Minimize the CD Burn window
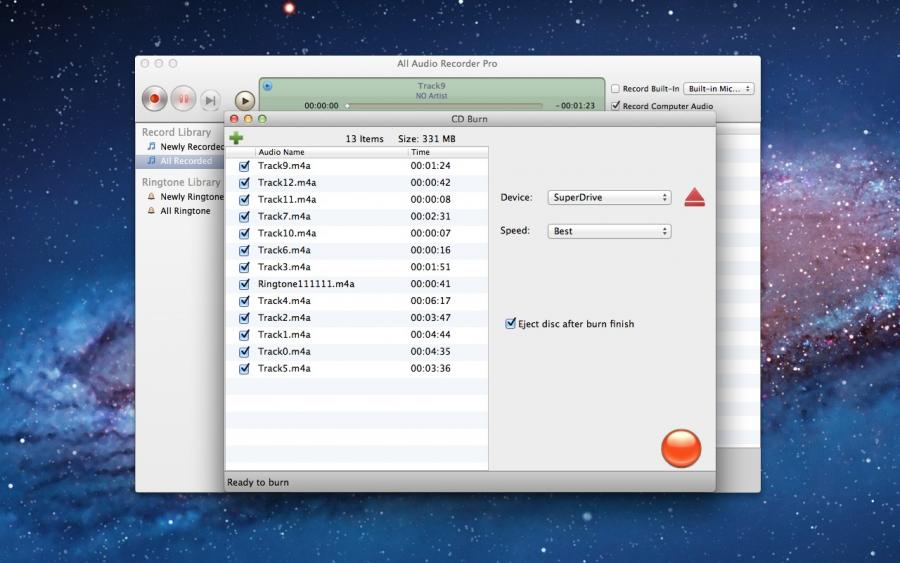Viewport: 900px width, 563px height. click(248, 119)
